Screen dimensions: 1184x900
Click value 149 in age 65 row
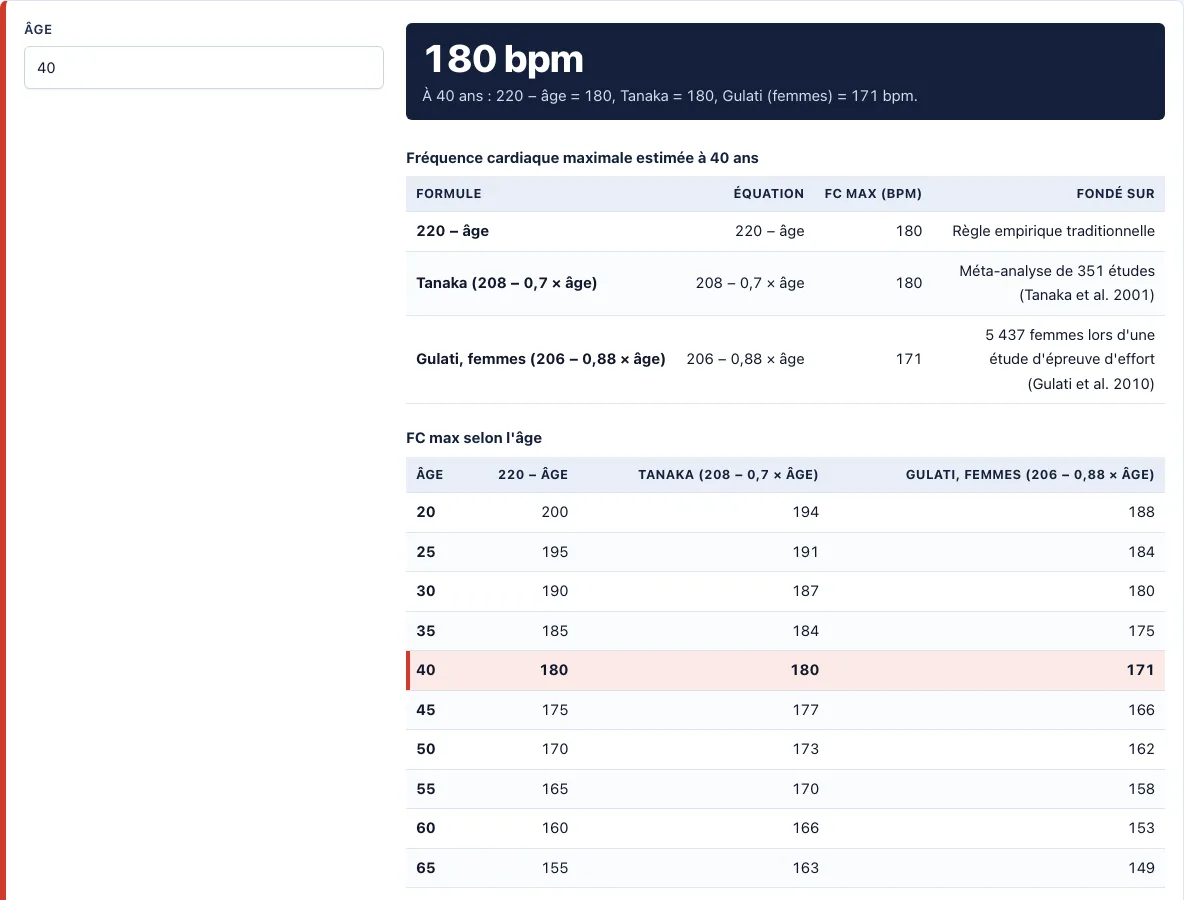1141,868
